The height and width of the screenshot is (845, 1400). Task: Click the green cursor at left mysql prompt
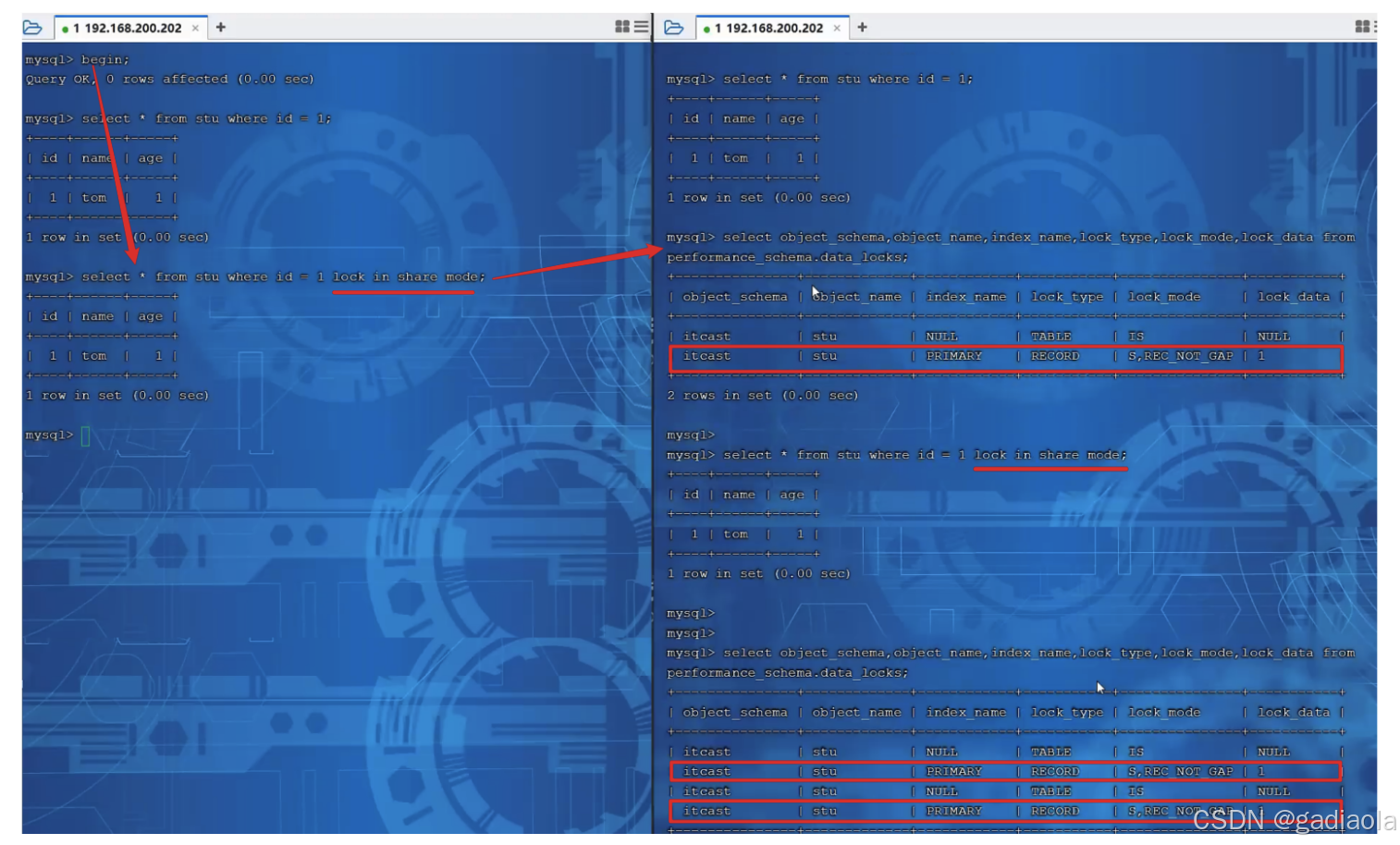(x=85, y=435)
